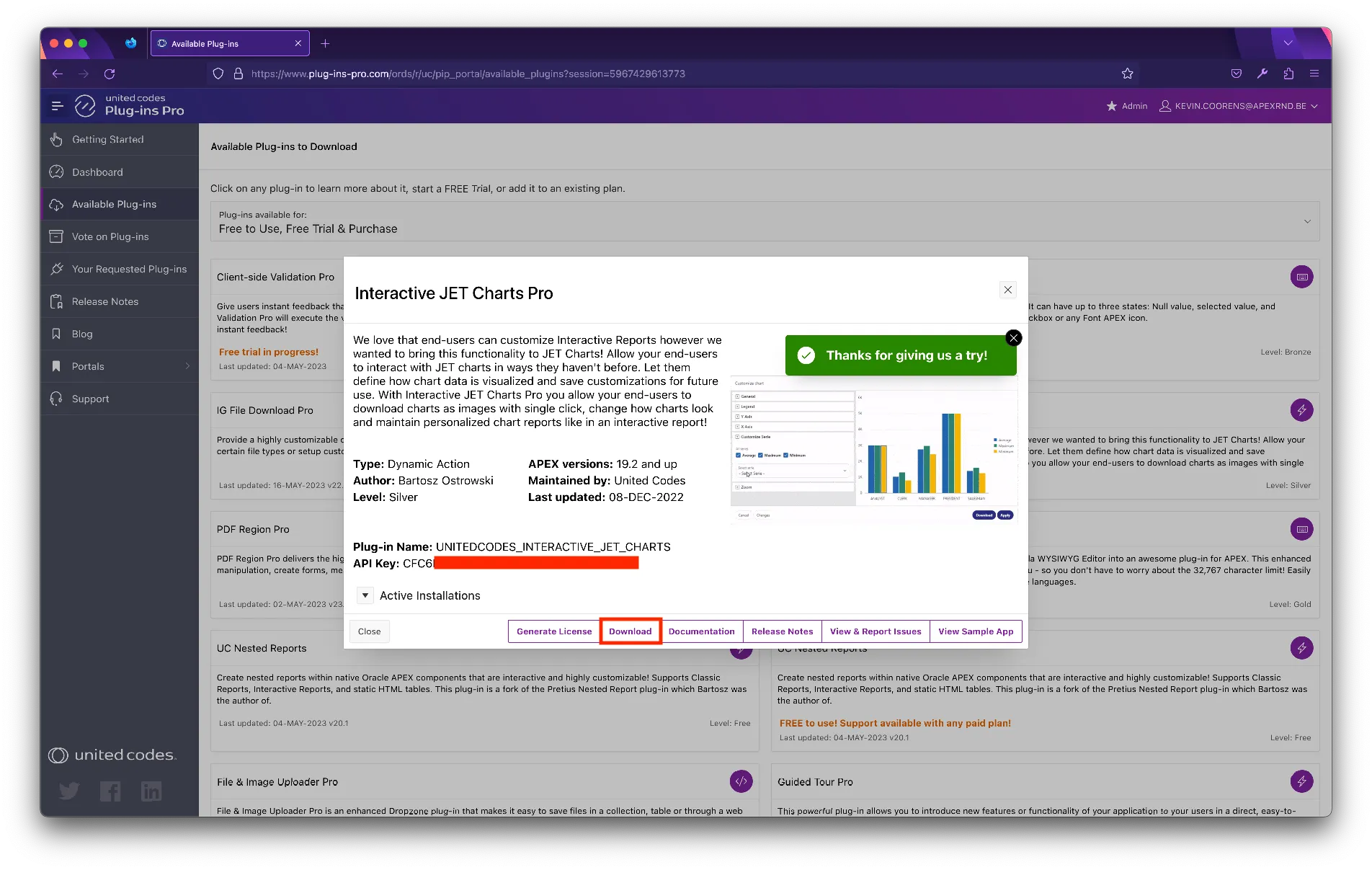Expand the Active Installations section
1372x870 pixels.
[365, 595]
